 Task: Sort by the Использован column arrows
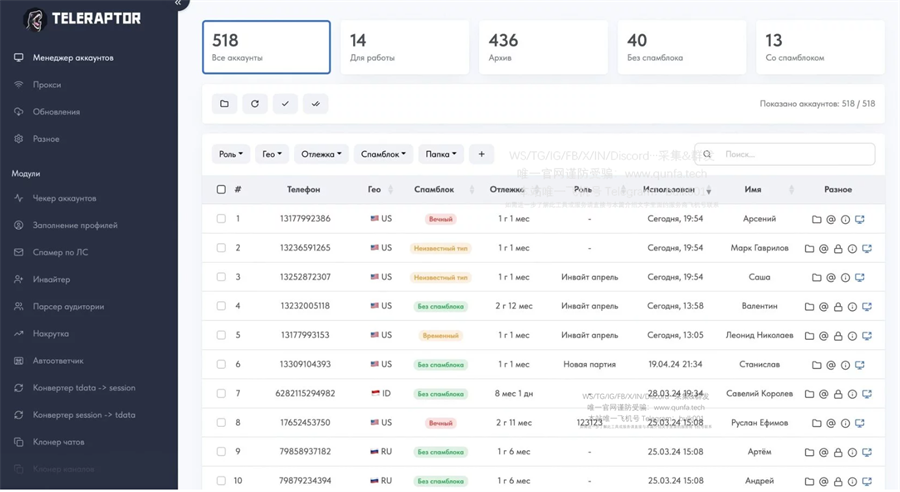click(x=709, y=189)
